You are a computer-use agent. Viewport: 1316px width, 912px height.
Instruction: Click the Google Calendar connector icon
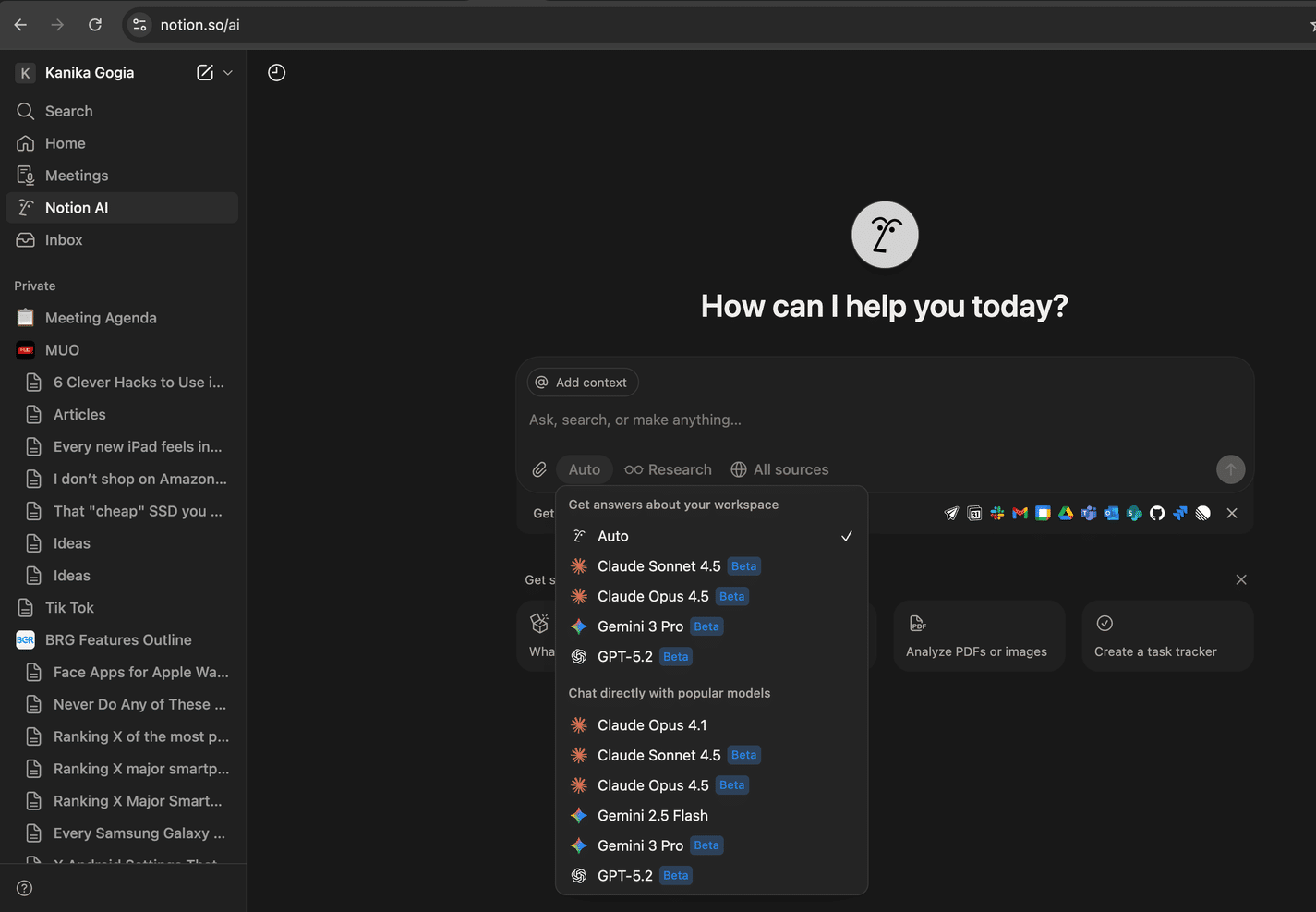(1043, 513)
